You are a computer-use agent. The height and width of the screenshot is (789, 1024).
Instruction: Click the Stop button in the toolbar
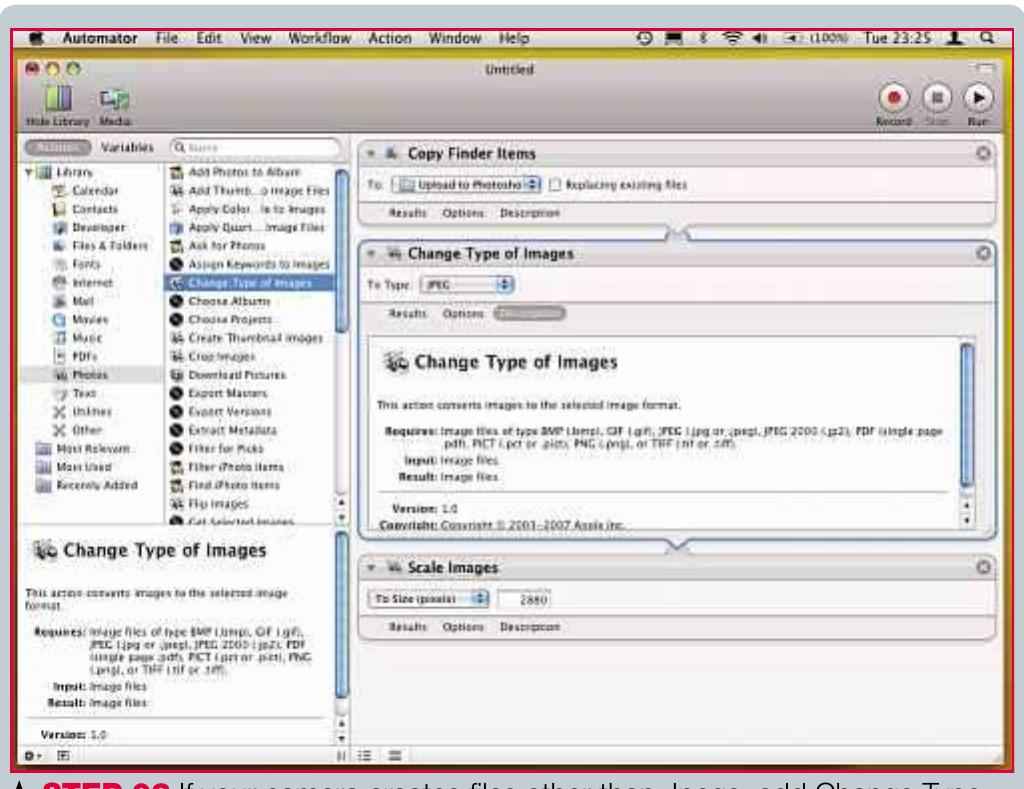click(936, 98)
